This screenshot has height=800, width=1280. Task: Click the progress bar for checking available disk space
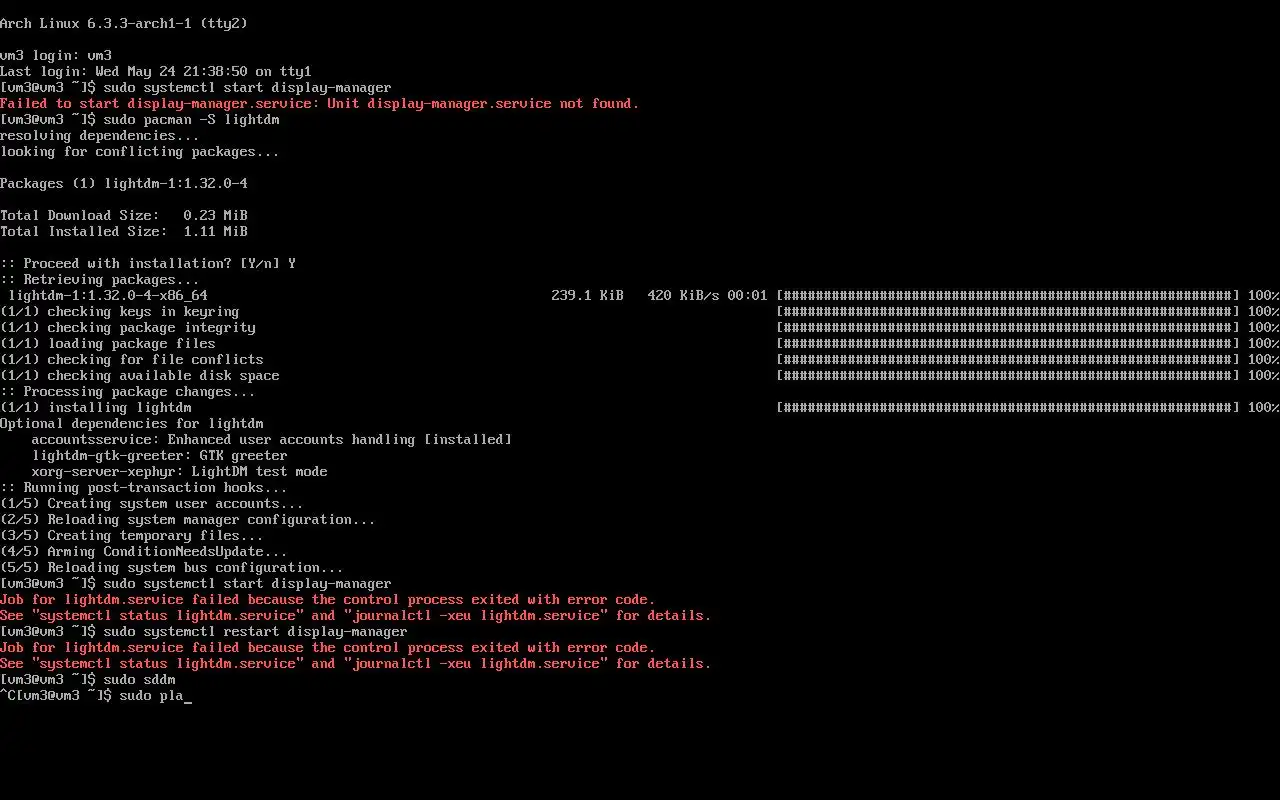1008,375
